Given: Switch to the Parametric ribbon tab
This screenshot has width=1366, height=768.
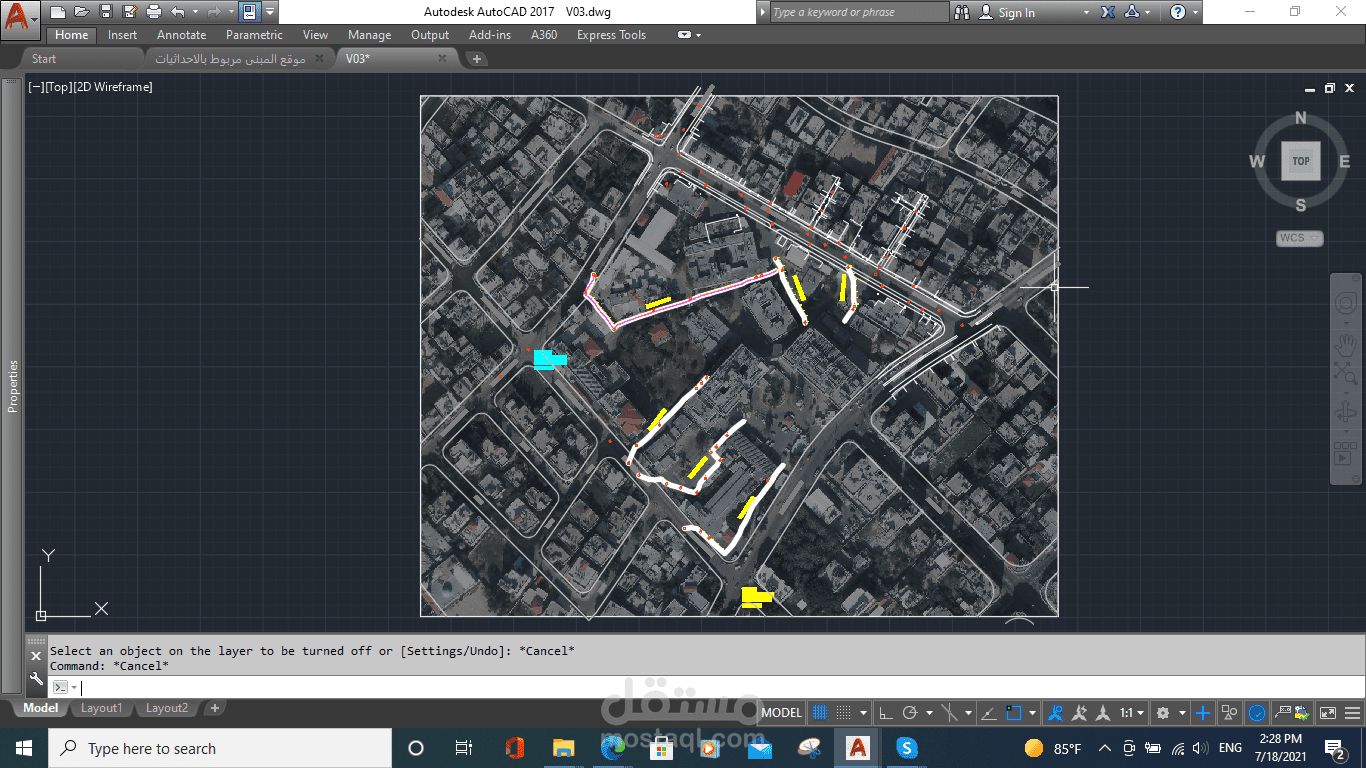Looking at the screenshot, I should [254, 35].
